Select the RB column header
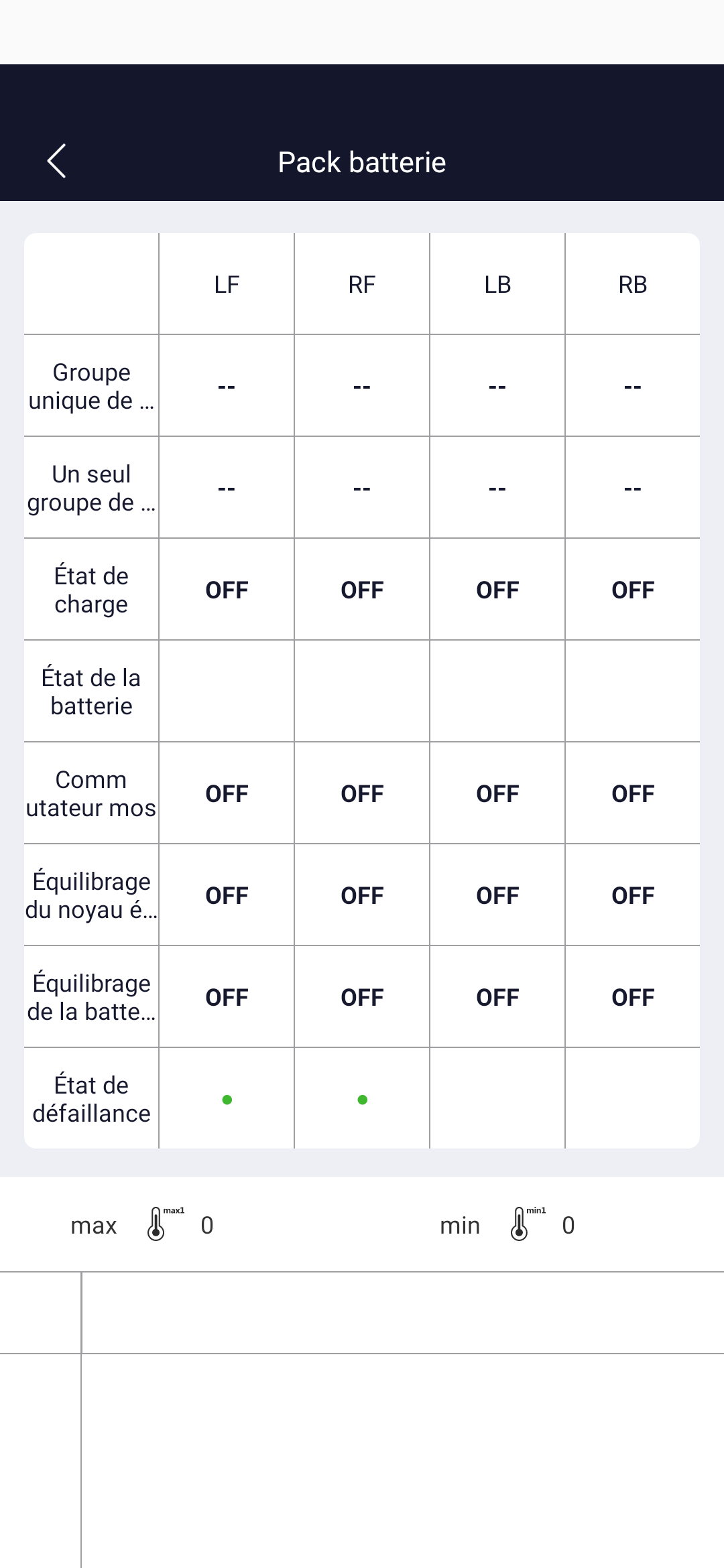Viewport: 724px width, 1568px height. click(633, 285)
